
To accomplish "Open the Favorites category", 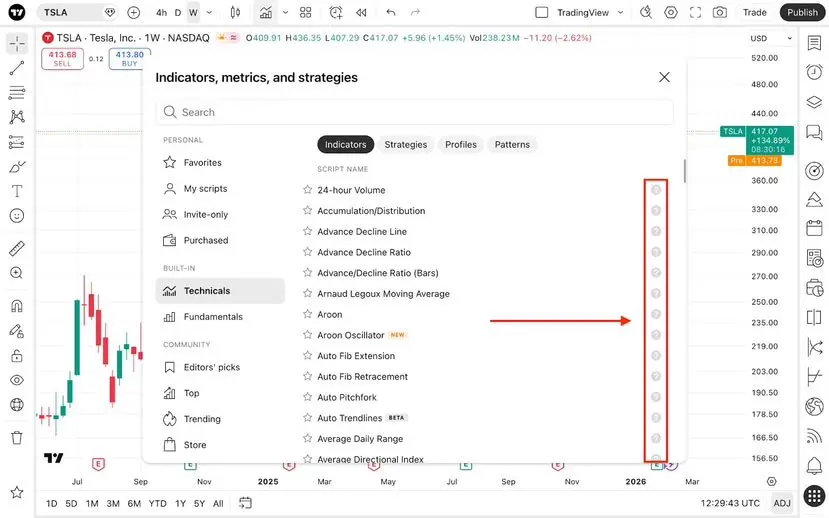I will click(220, 163).
